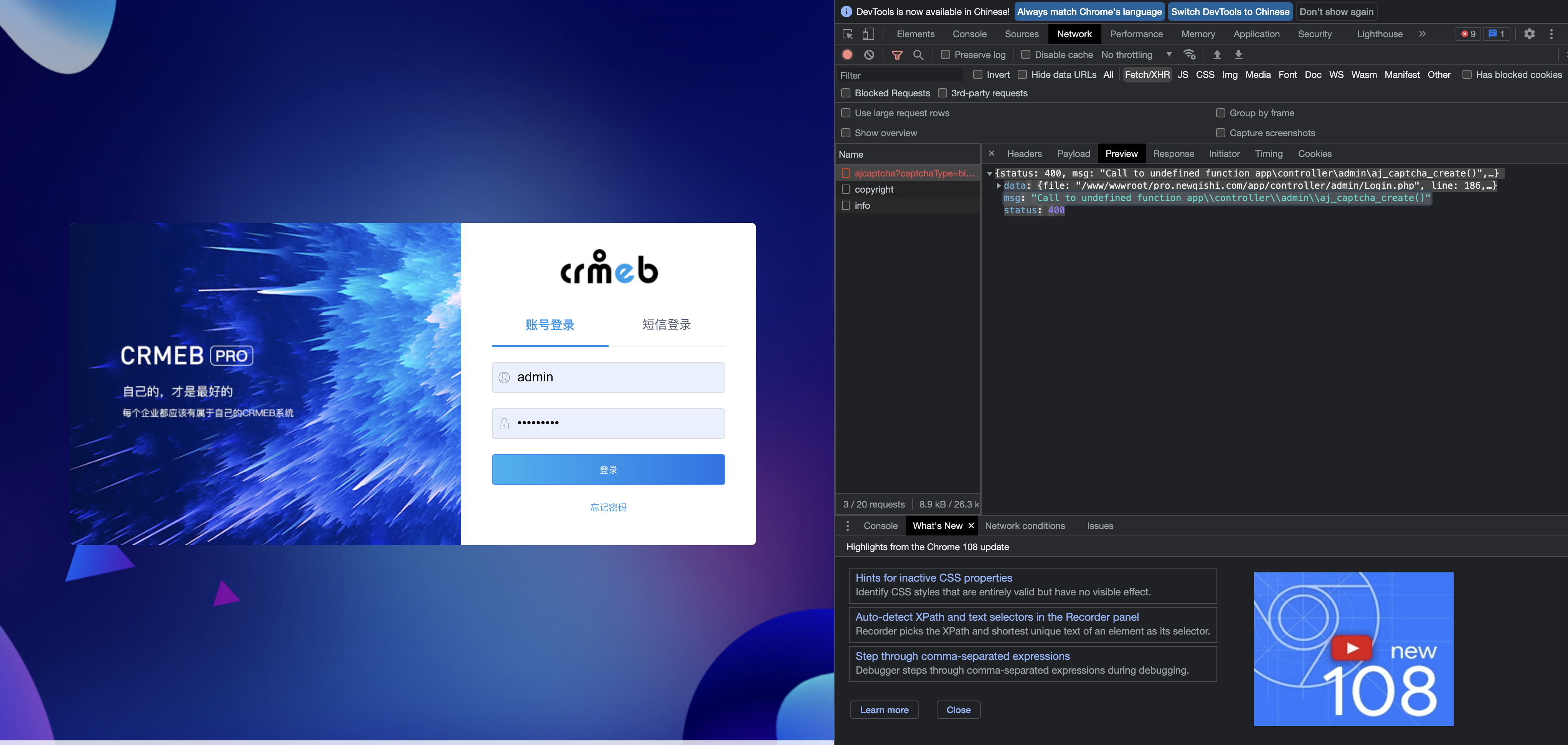This screenshot has height=745, width=1568.
Task: Select the All filter type
Action: [1108, 74]
